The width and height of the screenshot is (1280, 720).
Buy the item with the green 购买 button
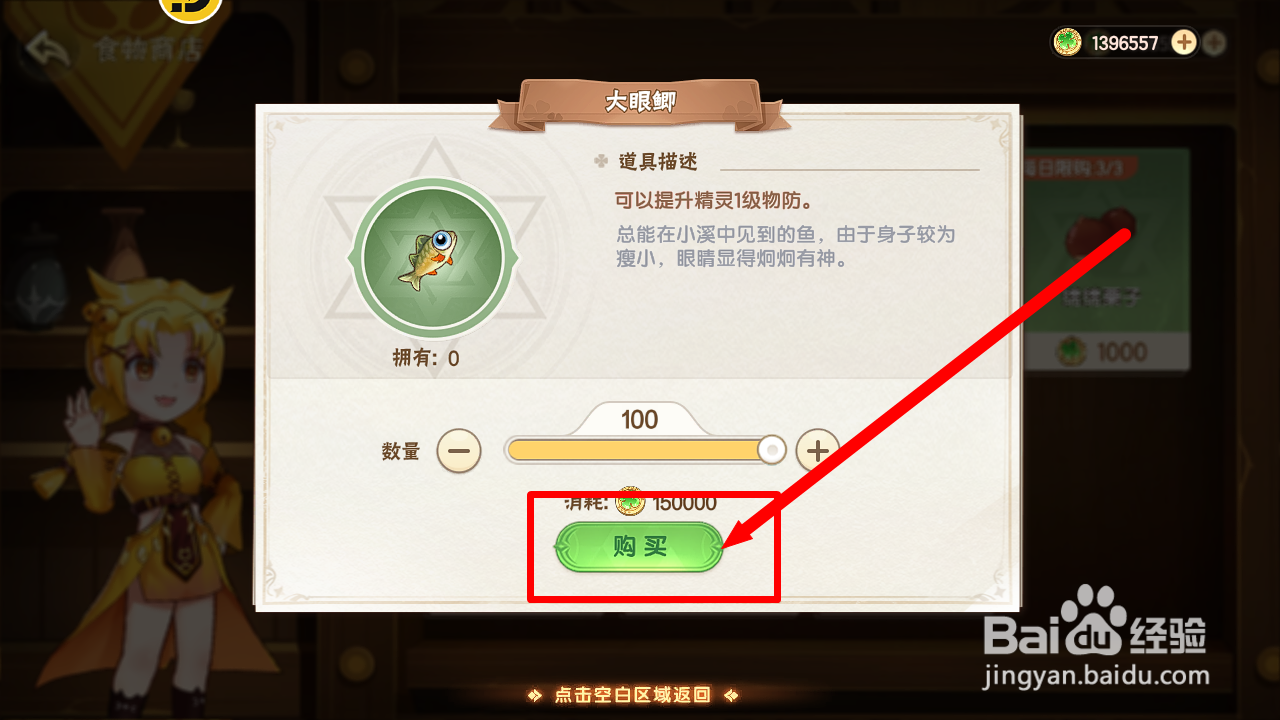coord(639,547)
